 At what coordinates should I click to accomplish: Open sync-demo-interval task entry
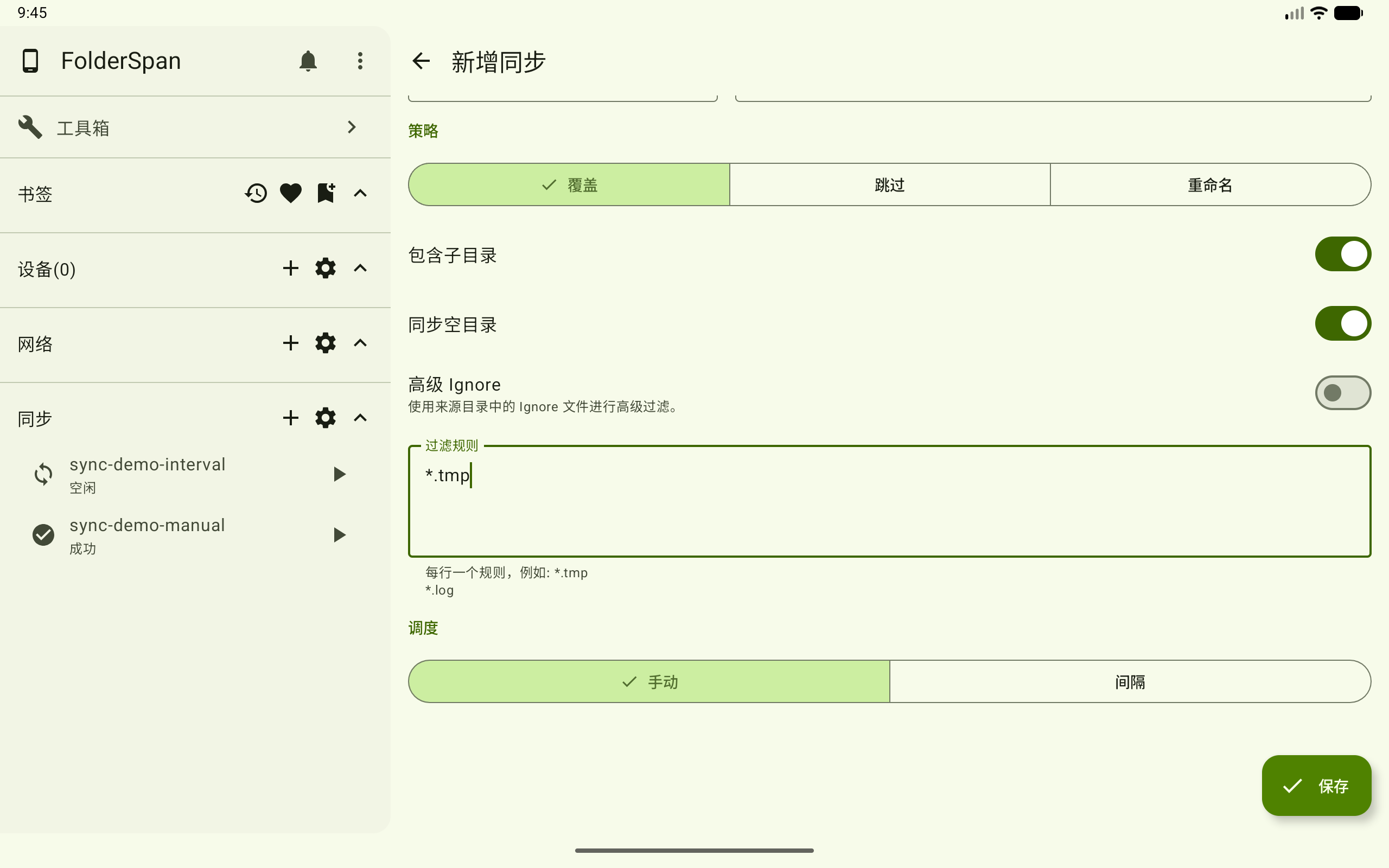pyautogui.click(x=195, y=475)
